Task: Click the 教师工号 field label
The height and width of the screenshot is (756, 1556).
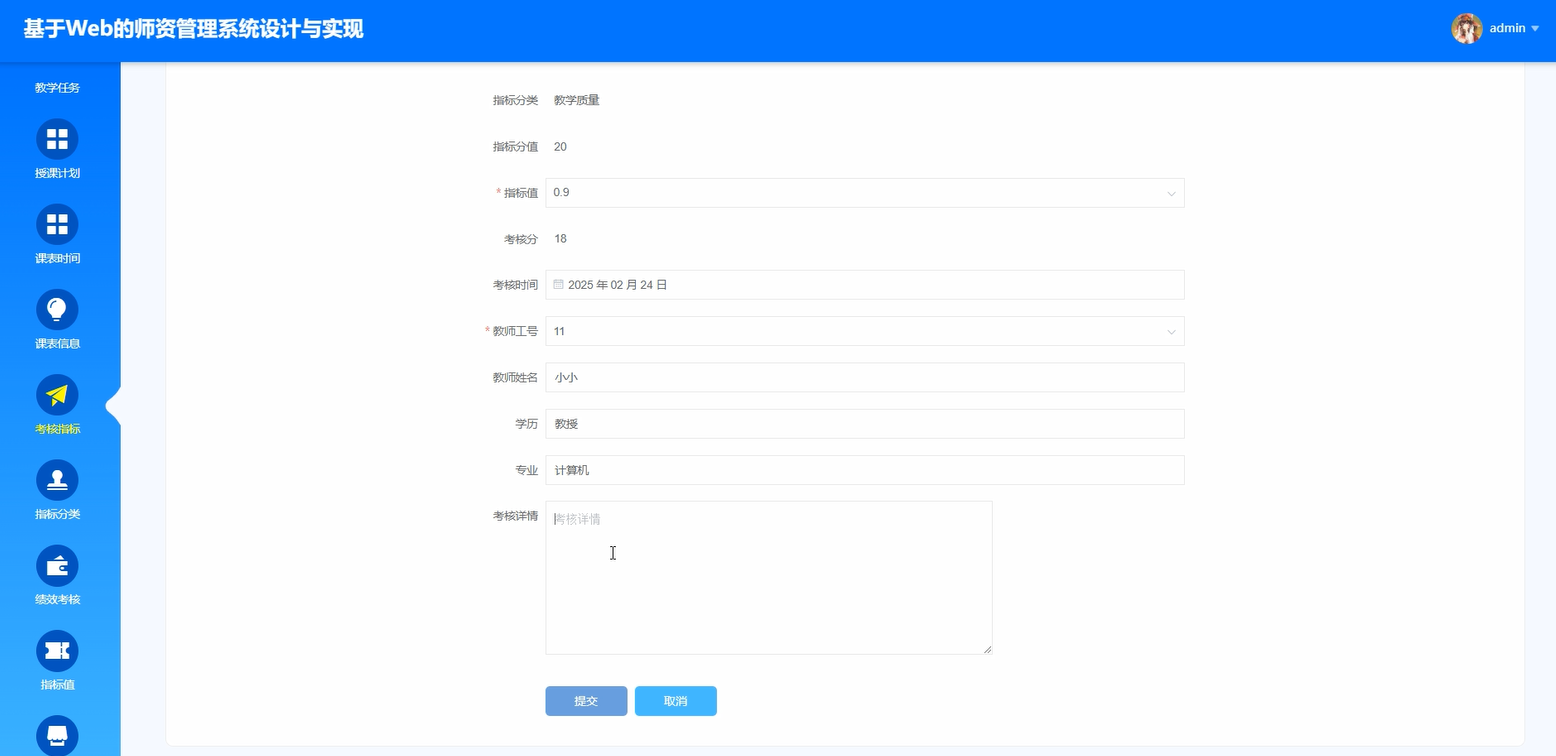Action: pyautogui.click(x=515, y=331)
